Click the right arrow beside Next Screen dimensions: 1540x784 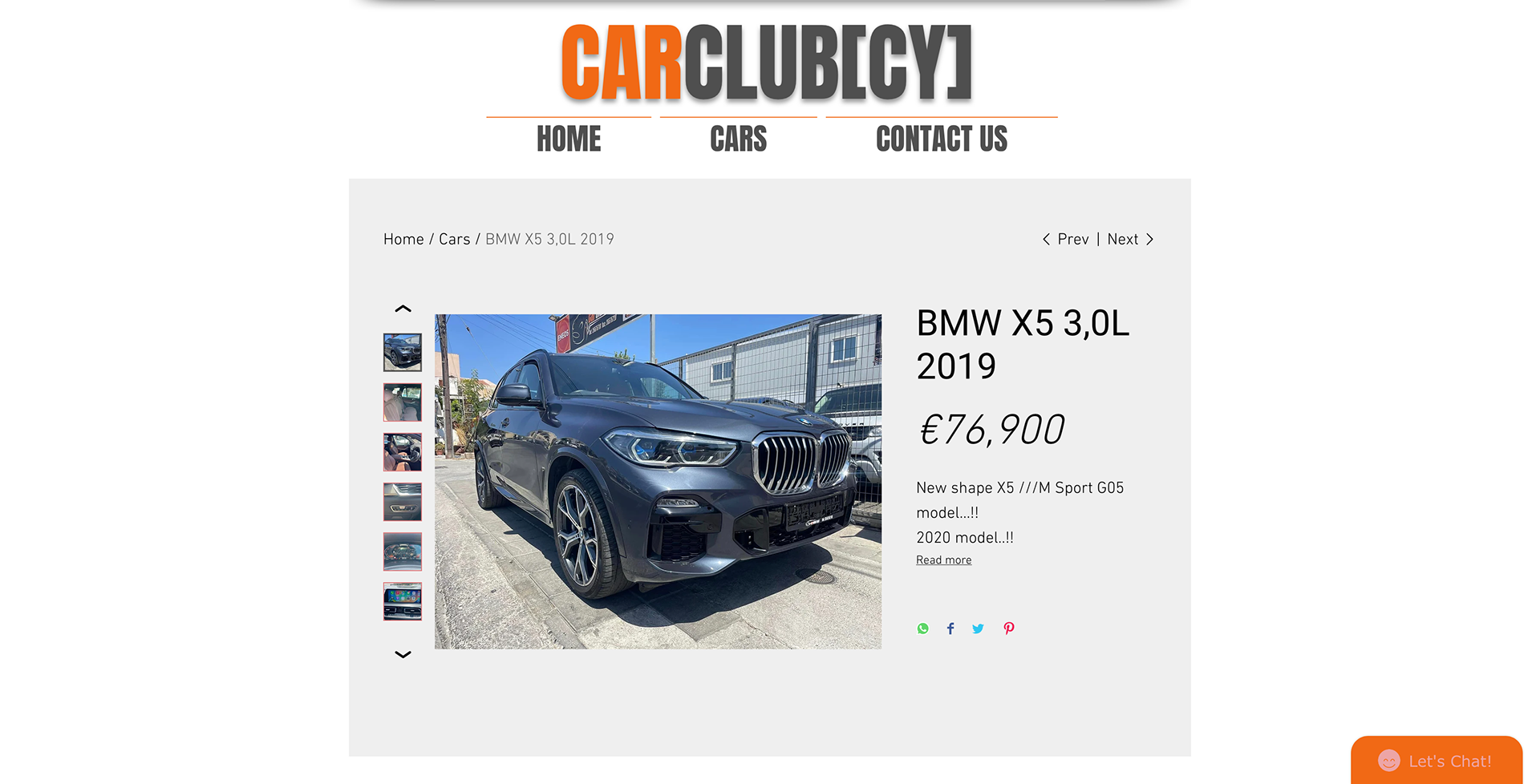pyautogui.click(x=1149, y=239)
